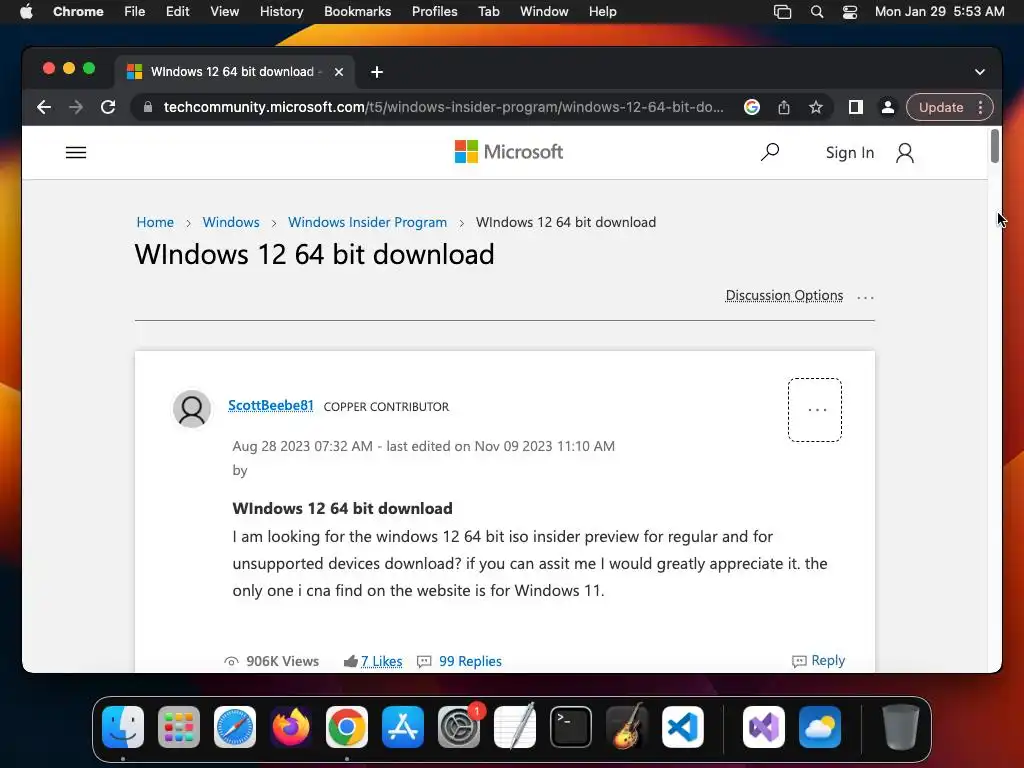Viewport: 1024px width, 768px height.
Task: Open the Chrome File menu
Action: pyautogui.click(x=135, y=12)
